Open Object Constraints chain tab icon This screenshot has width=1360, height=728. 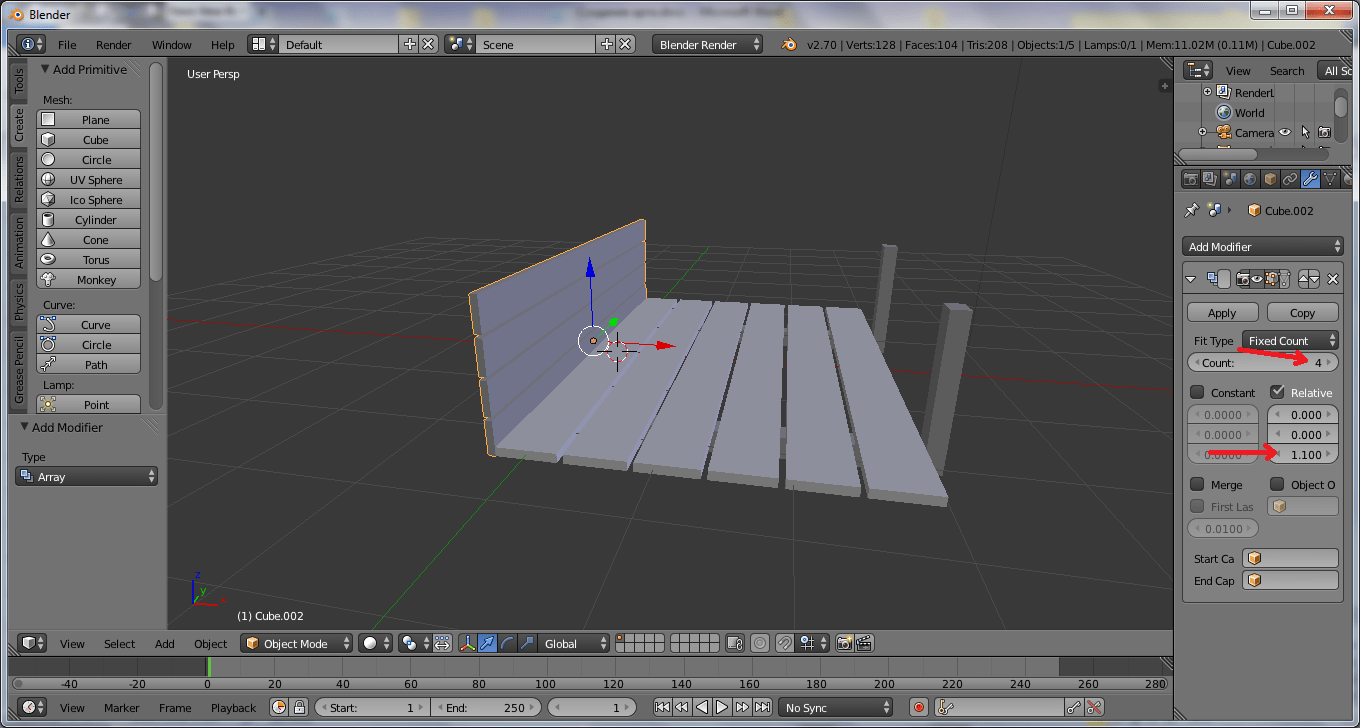[x=1290, y=179]
